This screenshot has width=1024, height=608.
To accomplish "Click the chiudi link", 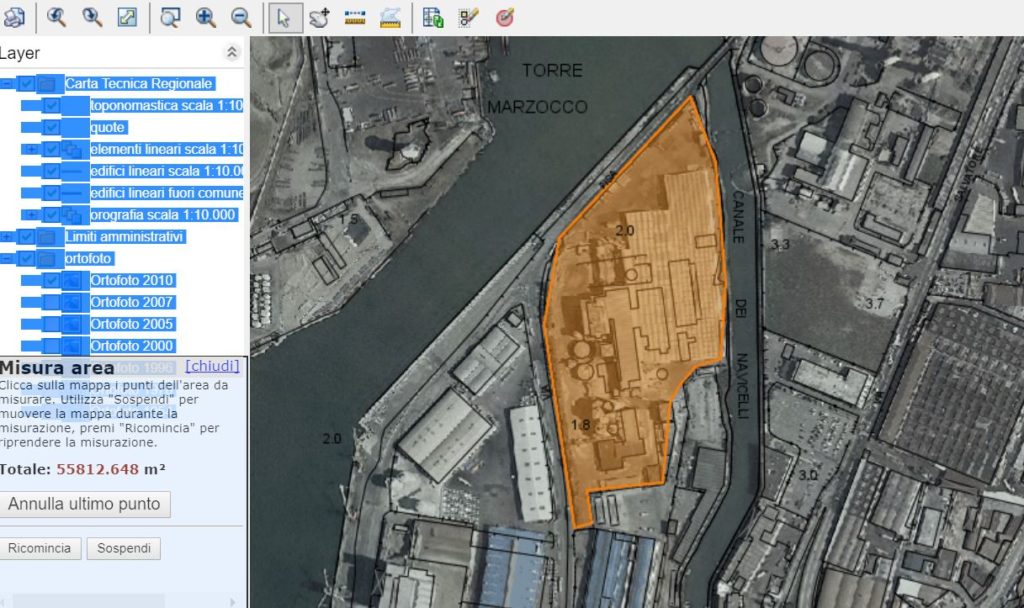I will click(212, 366).
